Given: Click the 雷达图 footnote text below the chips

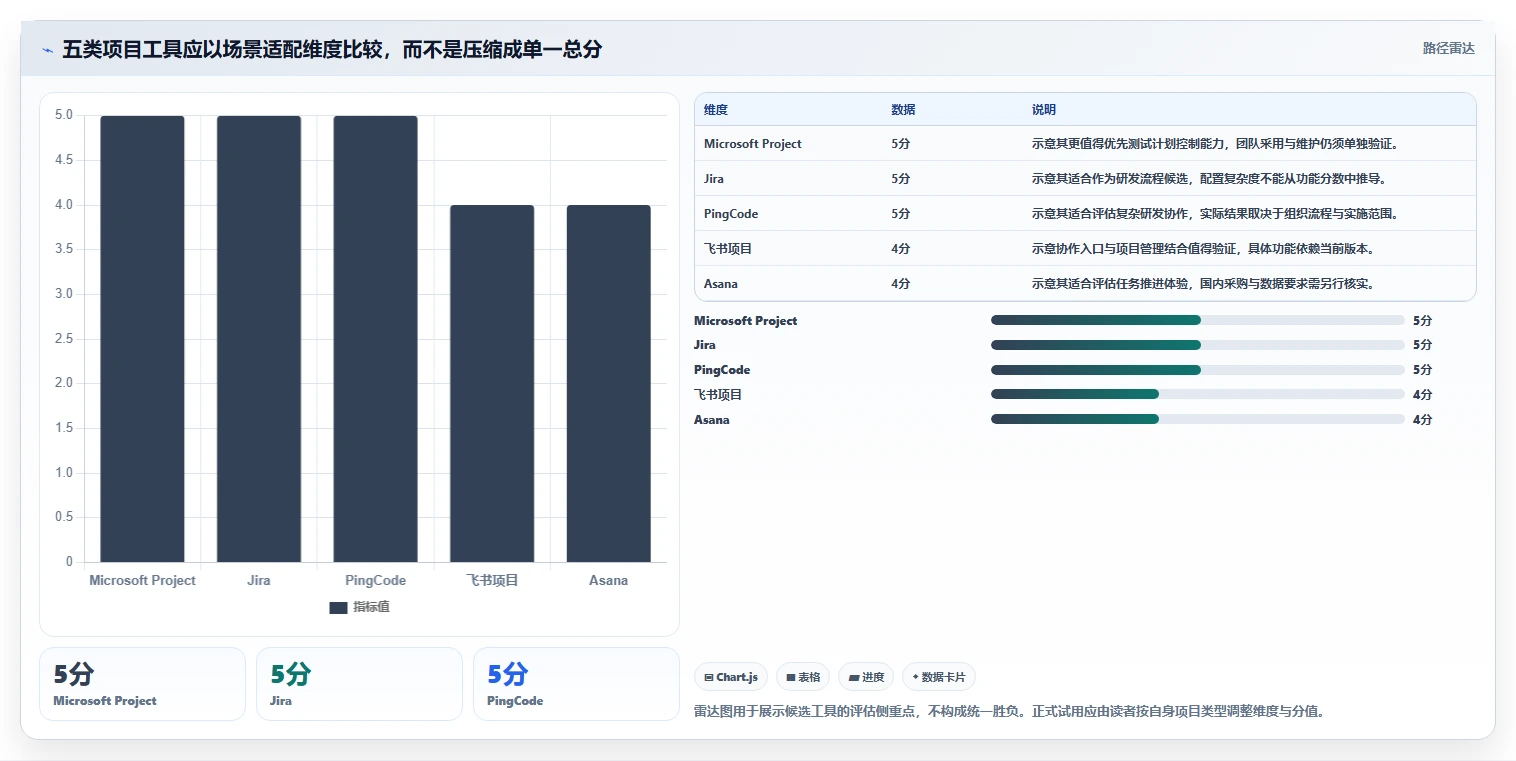Looking at the screenshot, I should (1009, 712).
